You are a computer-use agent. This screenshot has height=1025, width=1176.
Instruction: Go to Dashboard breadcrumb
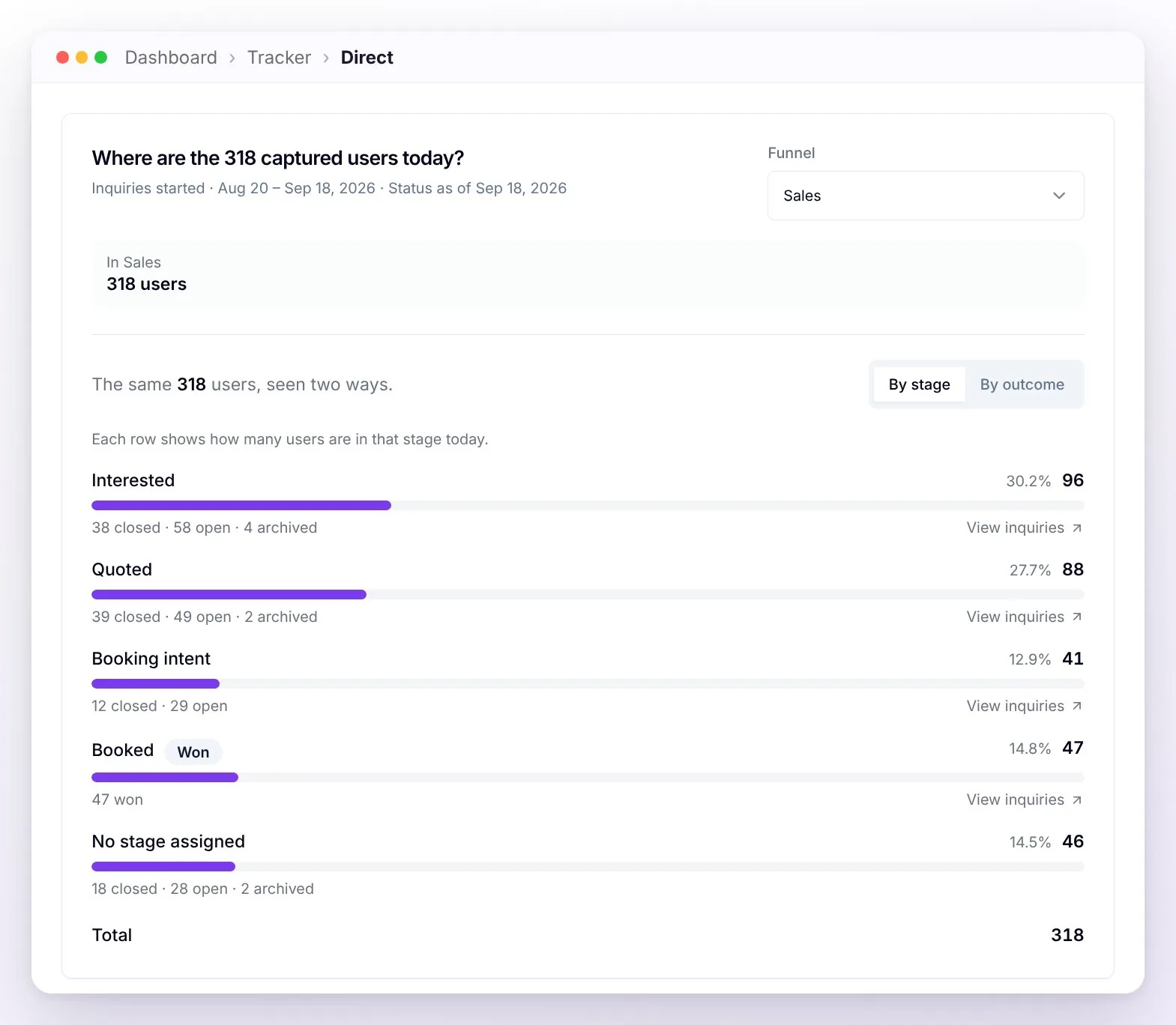[171, 58]
